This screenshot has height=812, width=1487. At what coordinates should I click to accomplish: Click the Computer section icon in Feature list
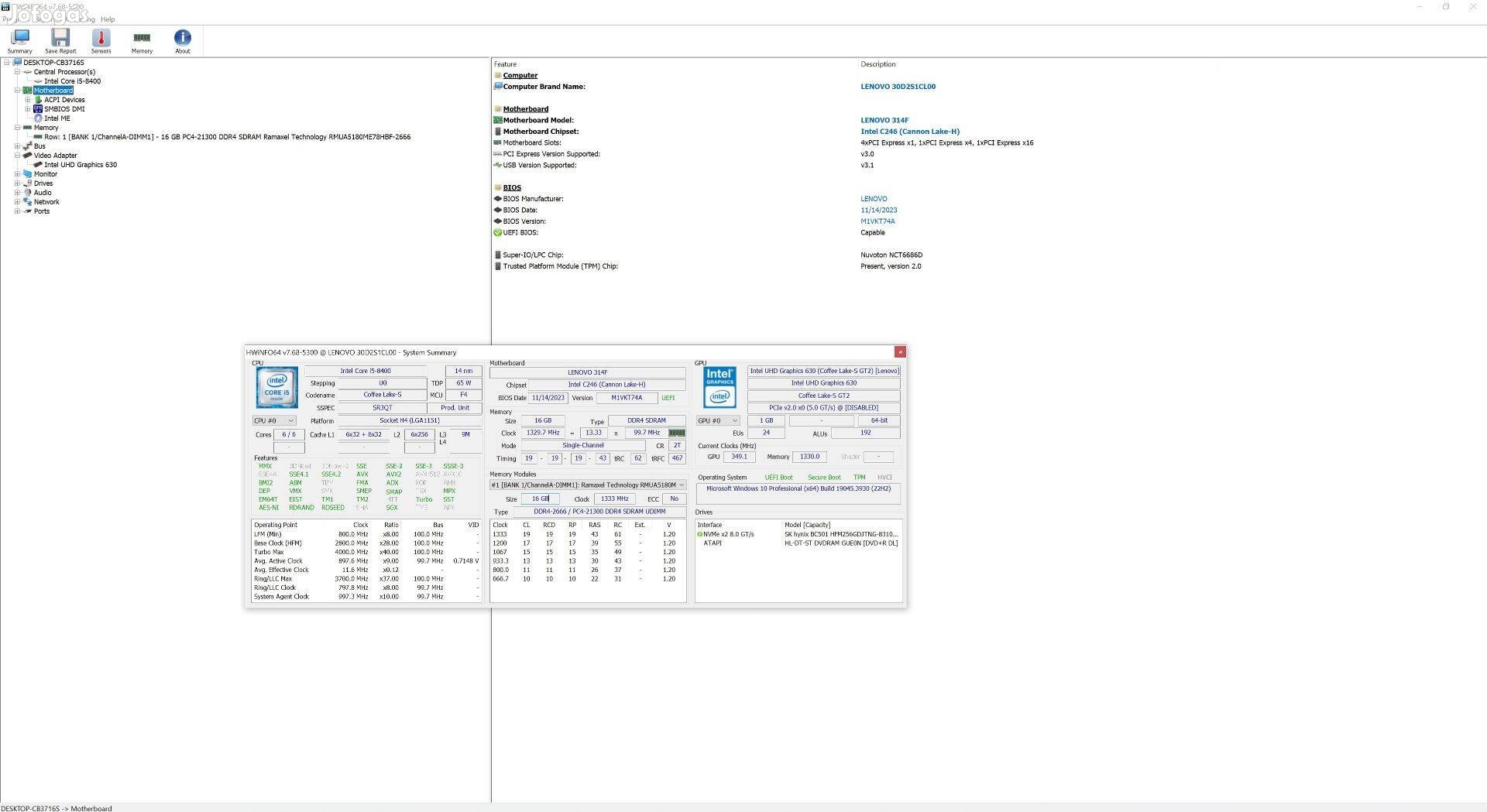tap(498, 76)
